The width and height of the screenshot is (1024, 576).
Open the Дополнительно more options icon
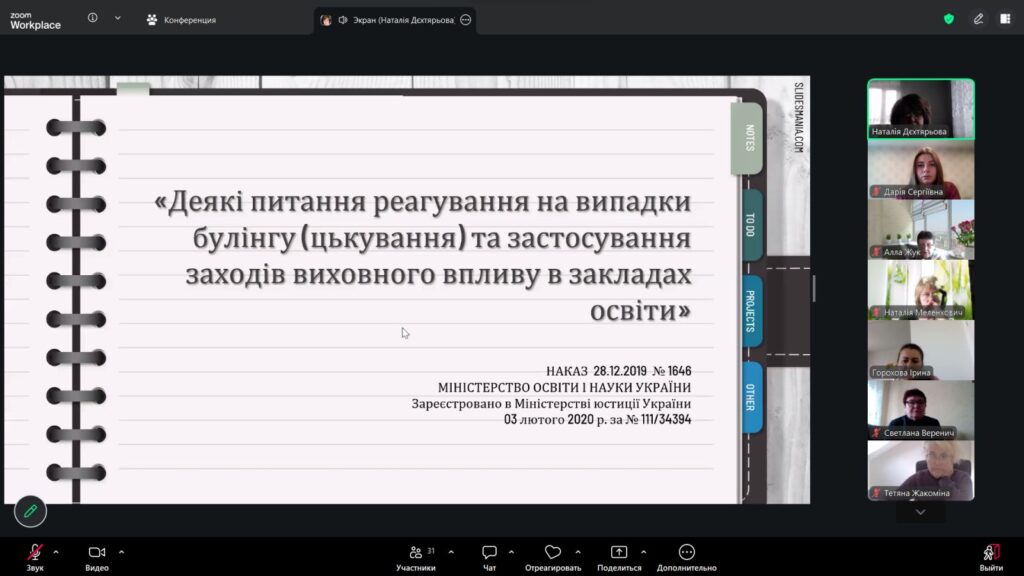686,552
